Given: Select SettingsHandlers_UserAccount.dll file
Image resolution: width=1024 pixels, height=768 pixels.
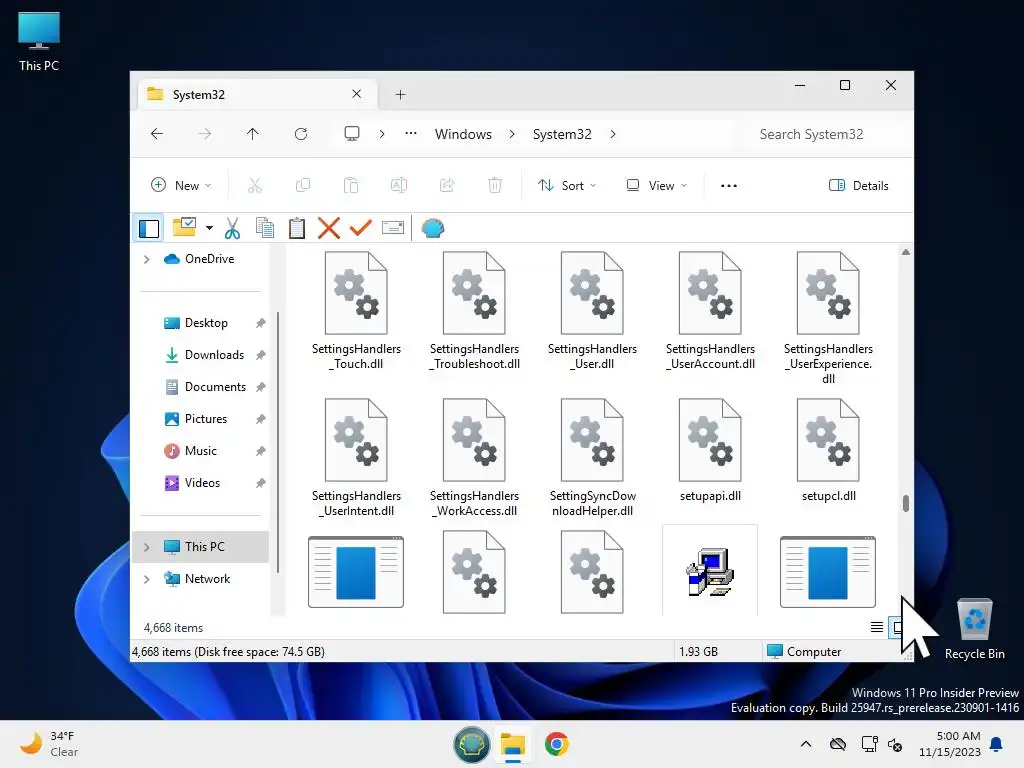Looking at the screenshot, I should (711, 311).
